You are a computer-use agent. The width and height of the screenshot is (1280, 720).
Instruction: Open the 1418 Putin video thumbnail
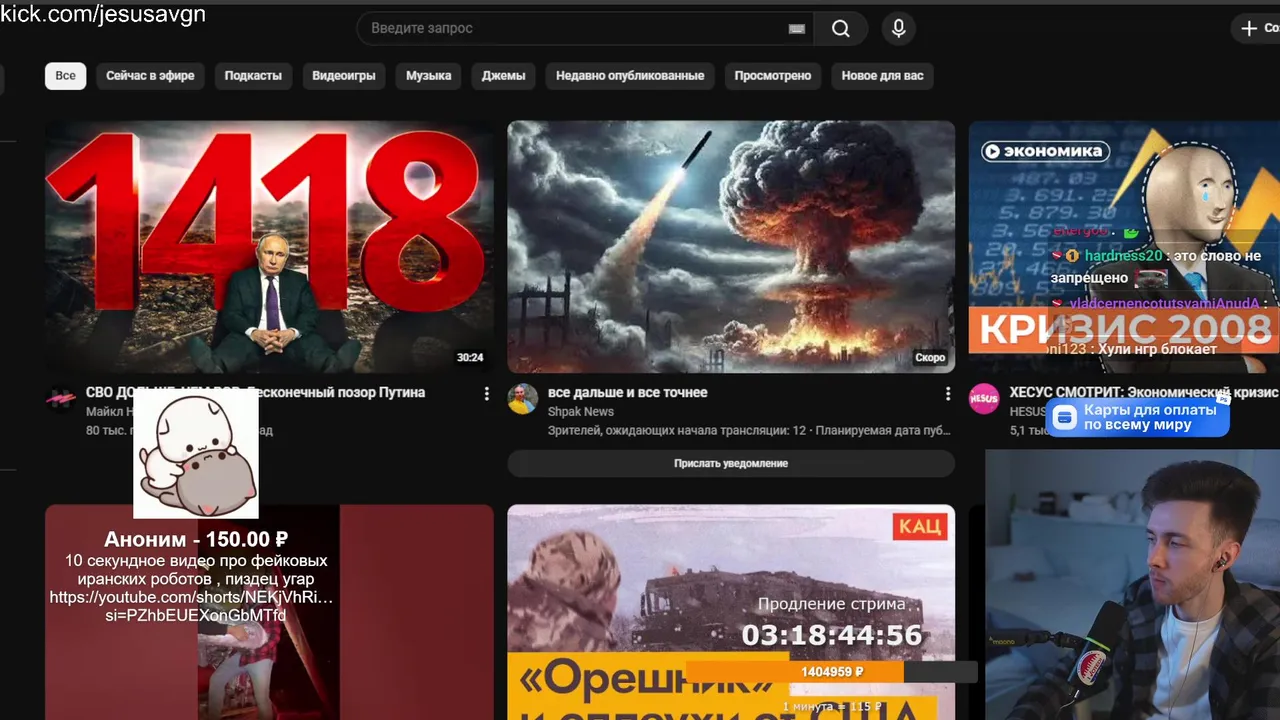[269, 247]
